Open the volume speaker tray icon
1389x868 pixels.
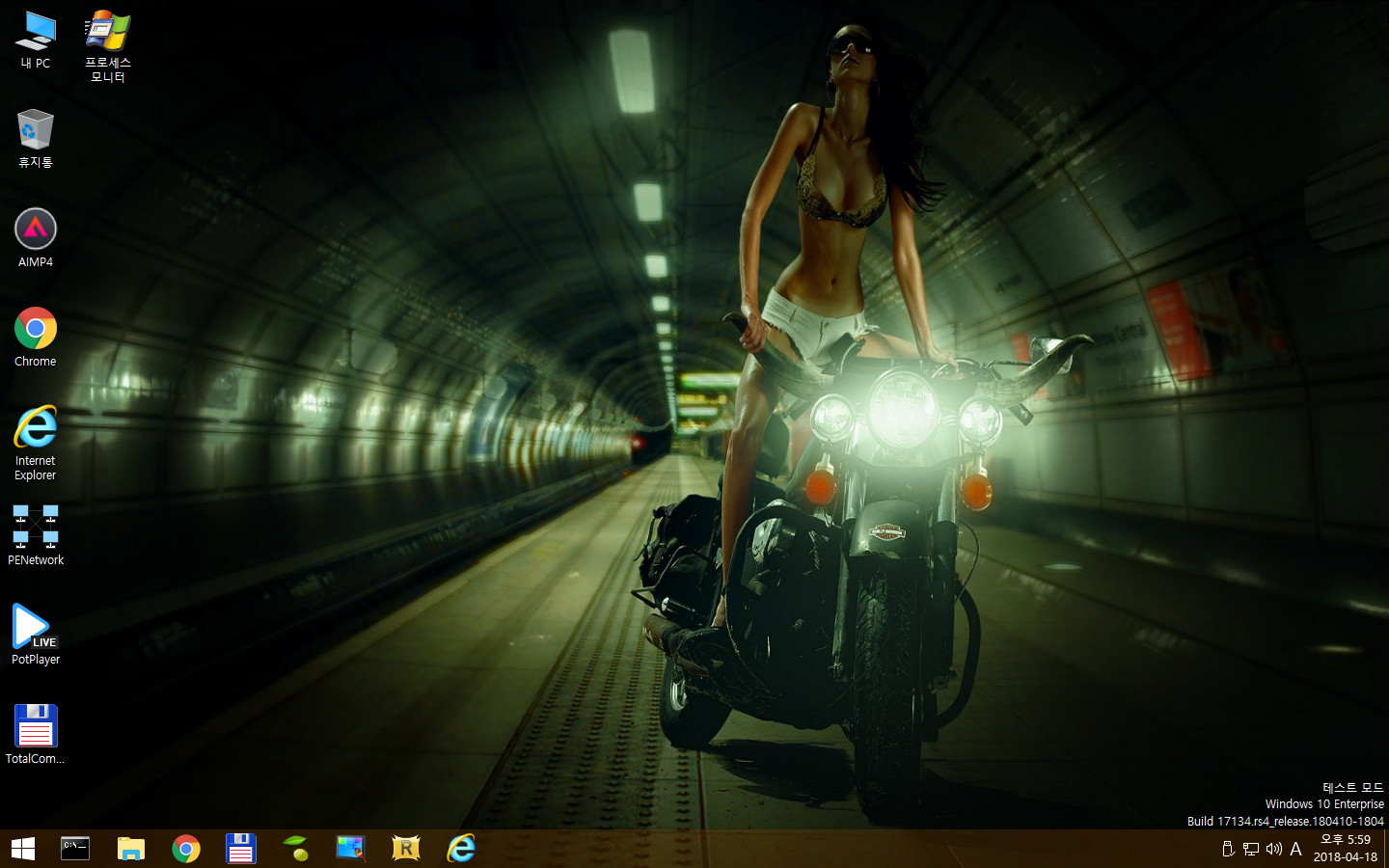coord(1274,849)
